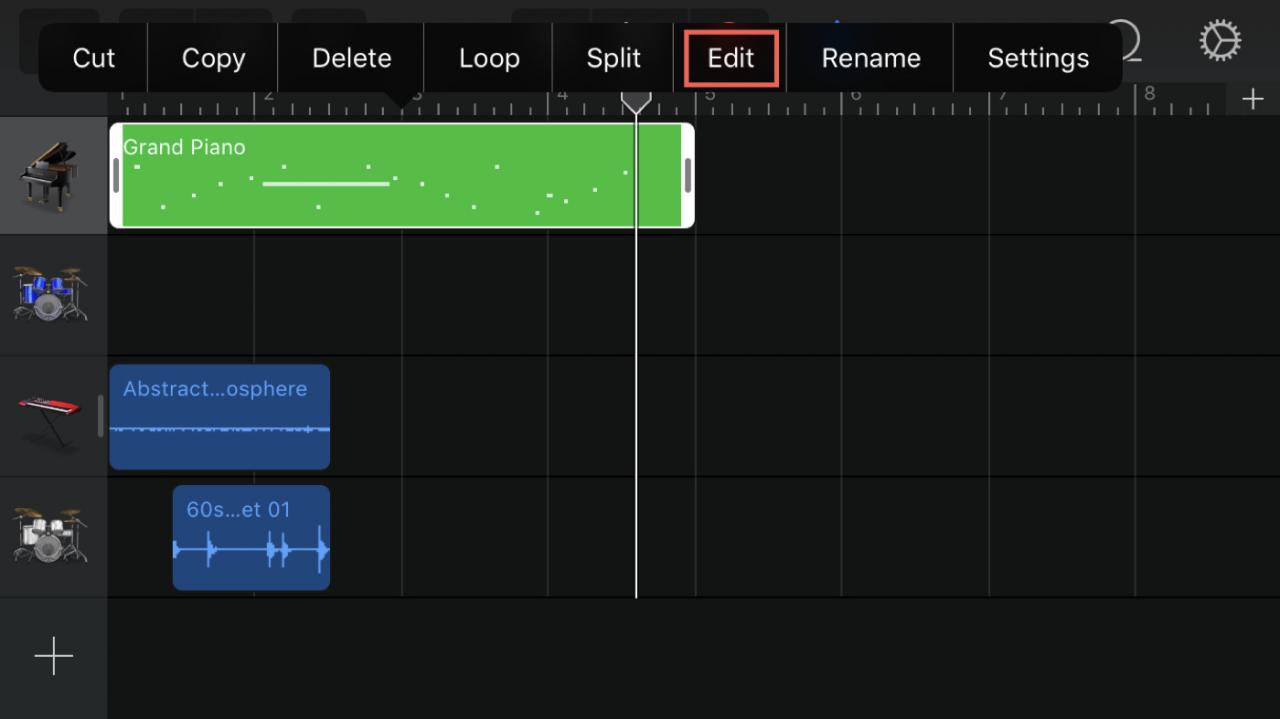Select the red keyboard track icon

click(49, 417)
